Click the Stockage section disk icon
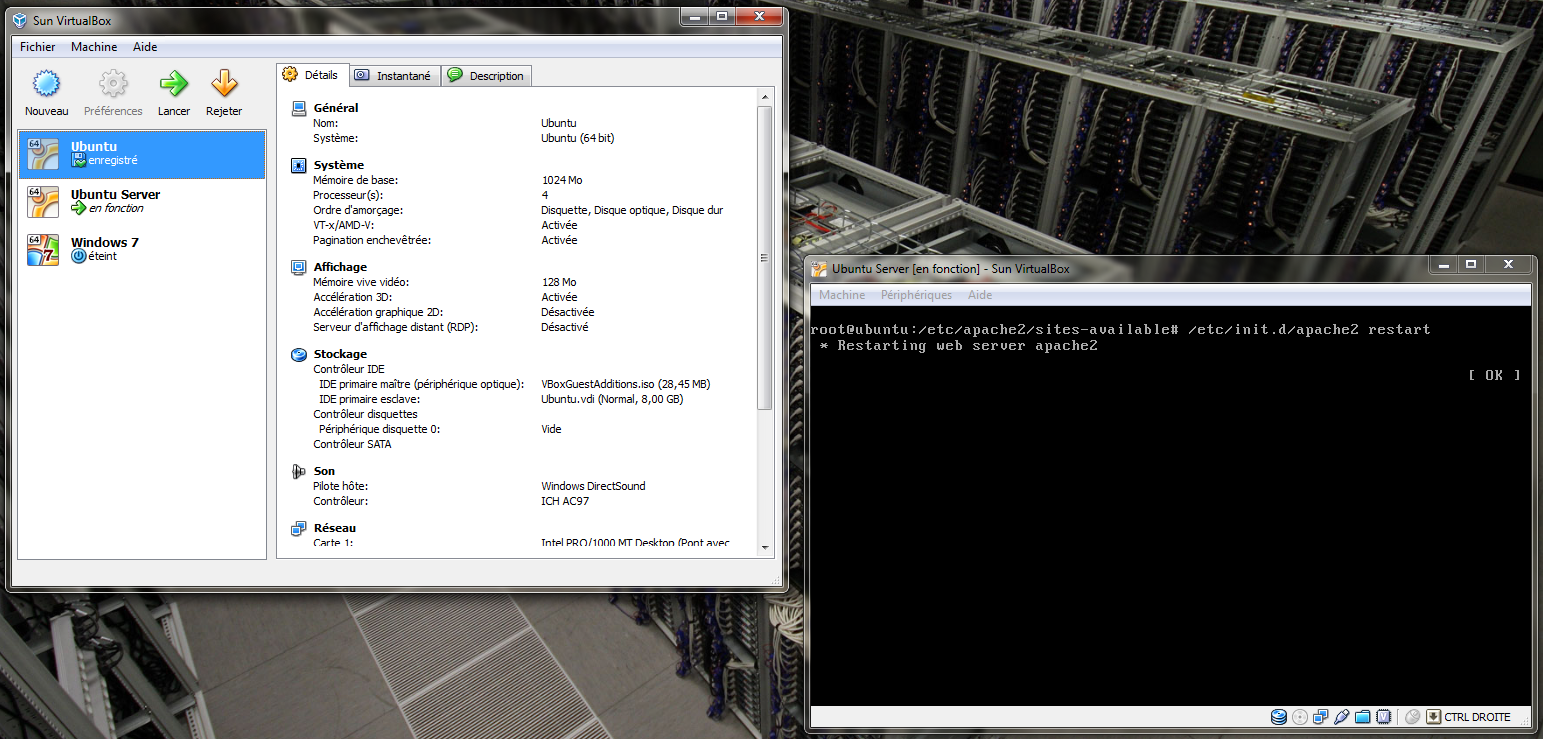Screen dimensions: 1543x739 (x=298, y=354)
